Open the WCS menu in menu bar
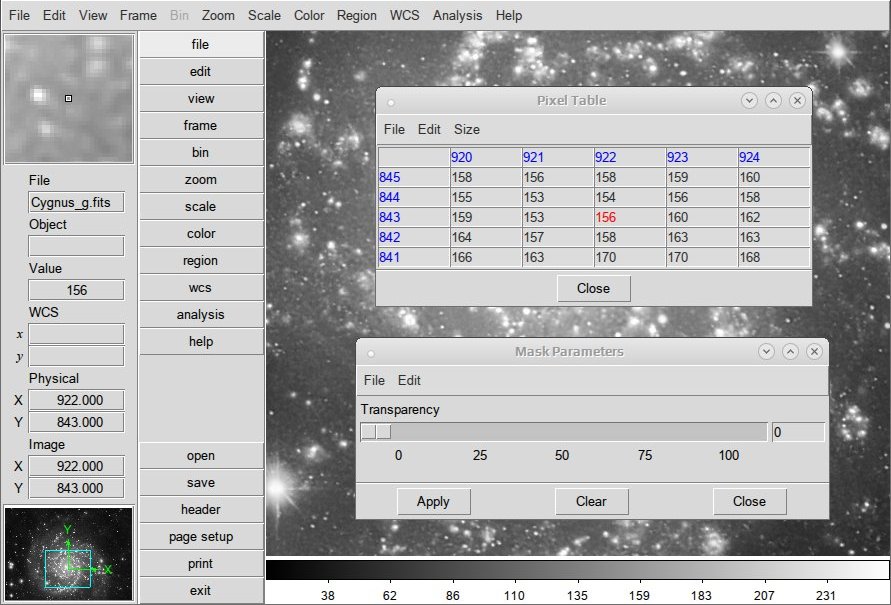 tap(405, 15)
